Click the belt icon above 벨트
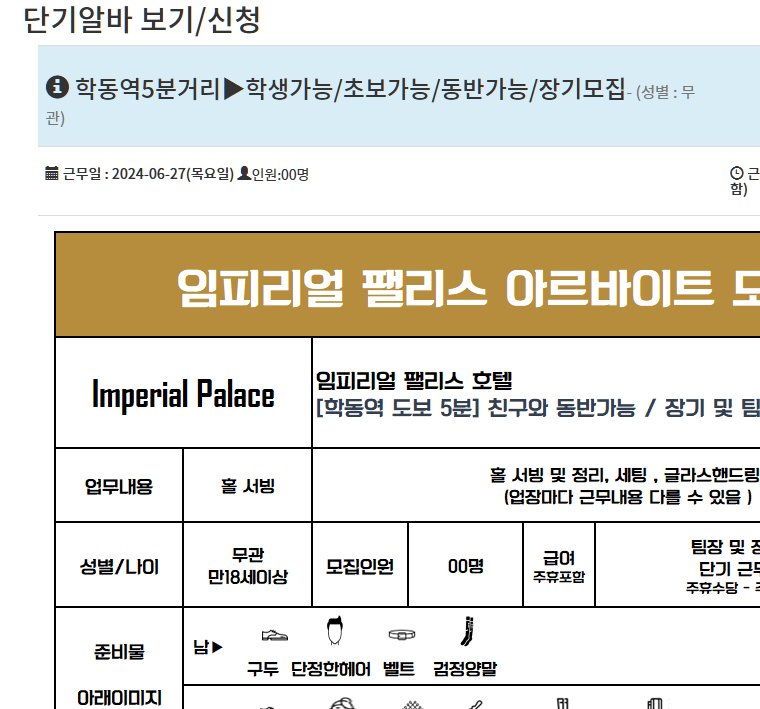 (402, 635)
